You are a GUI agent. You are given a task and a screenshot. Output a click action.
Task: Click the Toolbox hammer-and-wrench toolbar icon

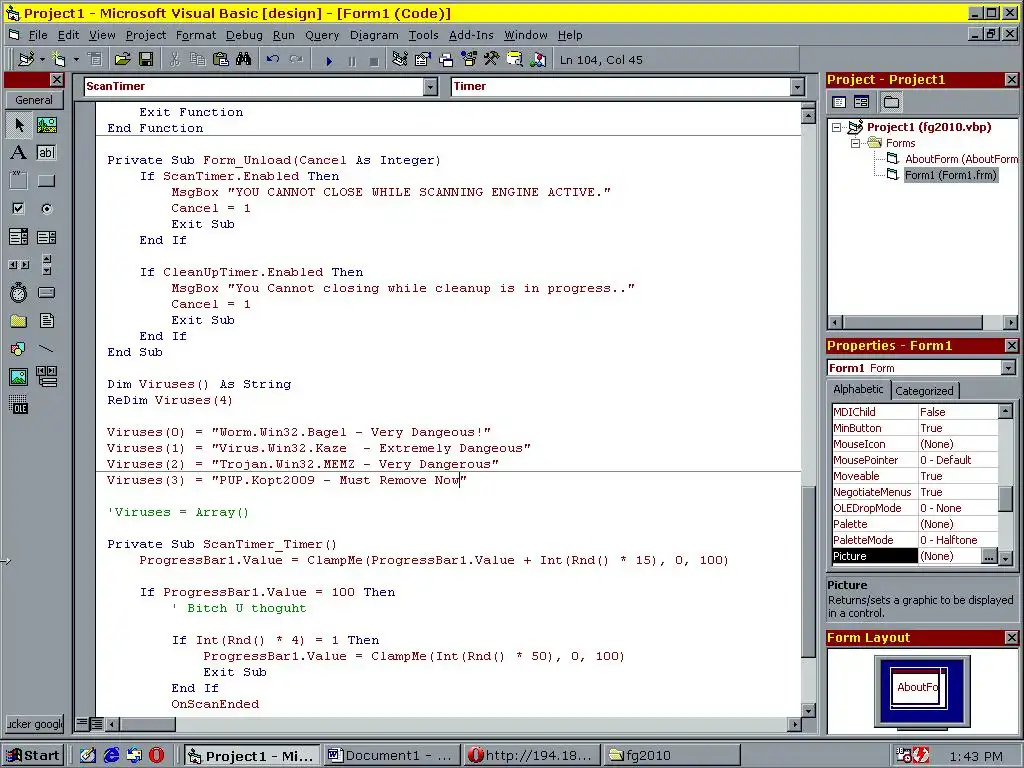(491, 60)
